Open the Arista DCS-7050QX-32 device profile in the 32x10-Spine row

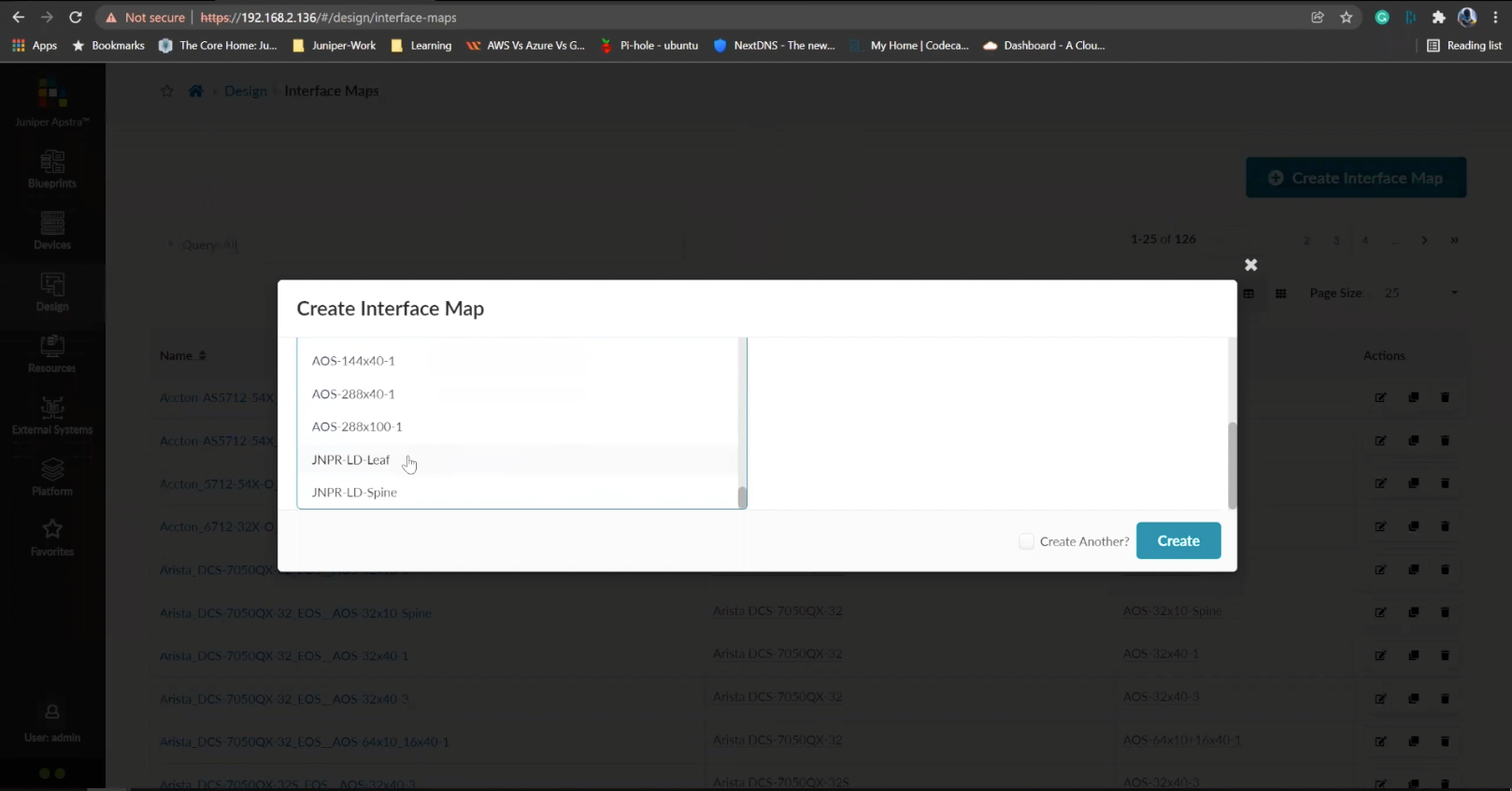click(777, 611)
